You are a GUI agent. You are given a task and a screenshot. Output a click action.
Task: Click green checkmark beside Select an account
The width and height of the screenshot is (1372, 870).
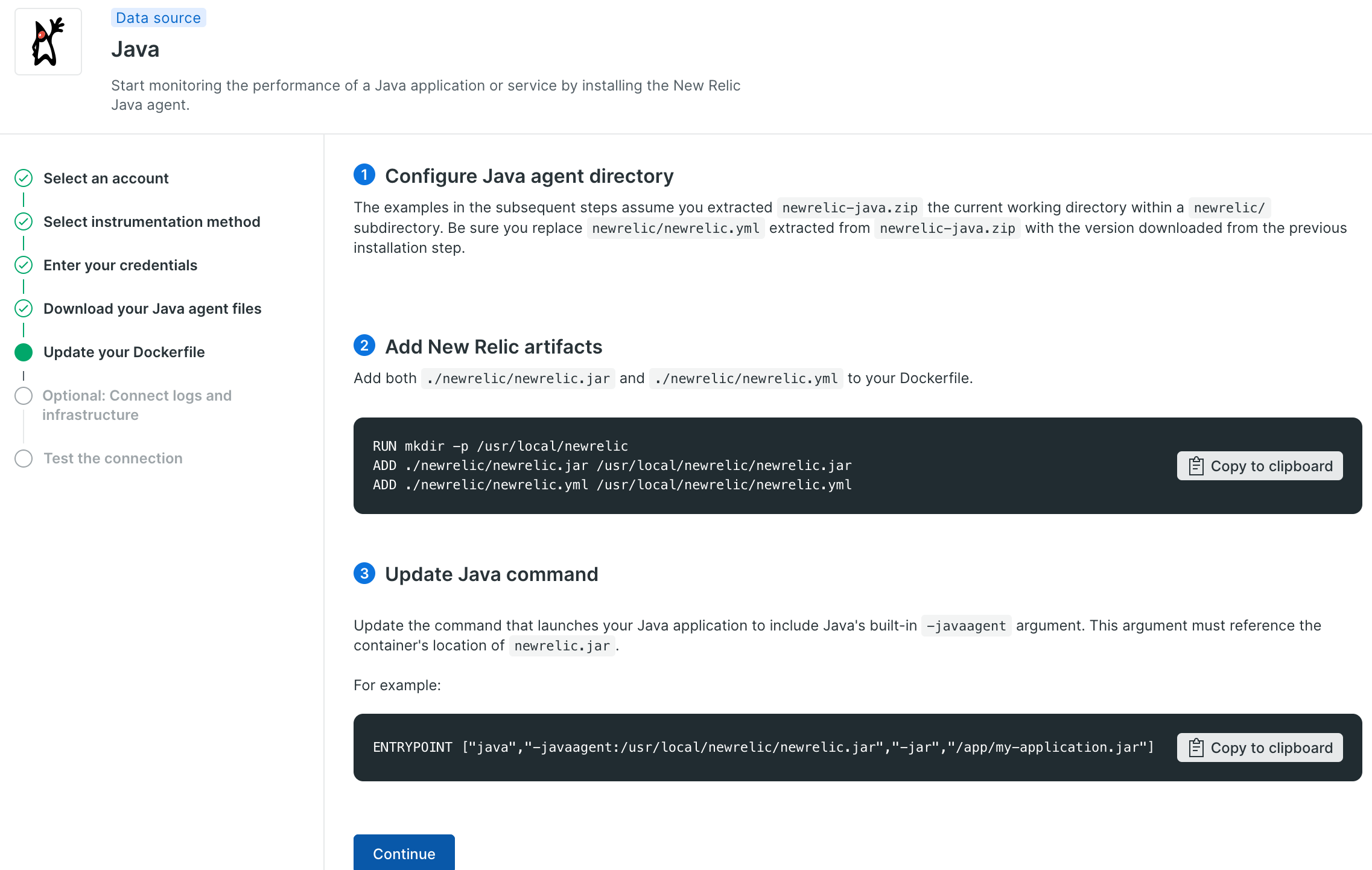point(24,178)
